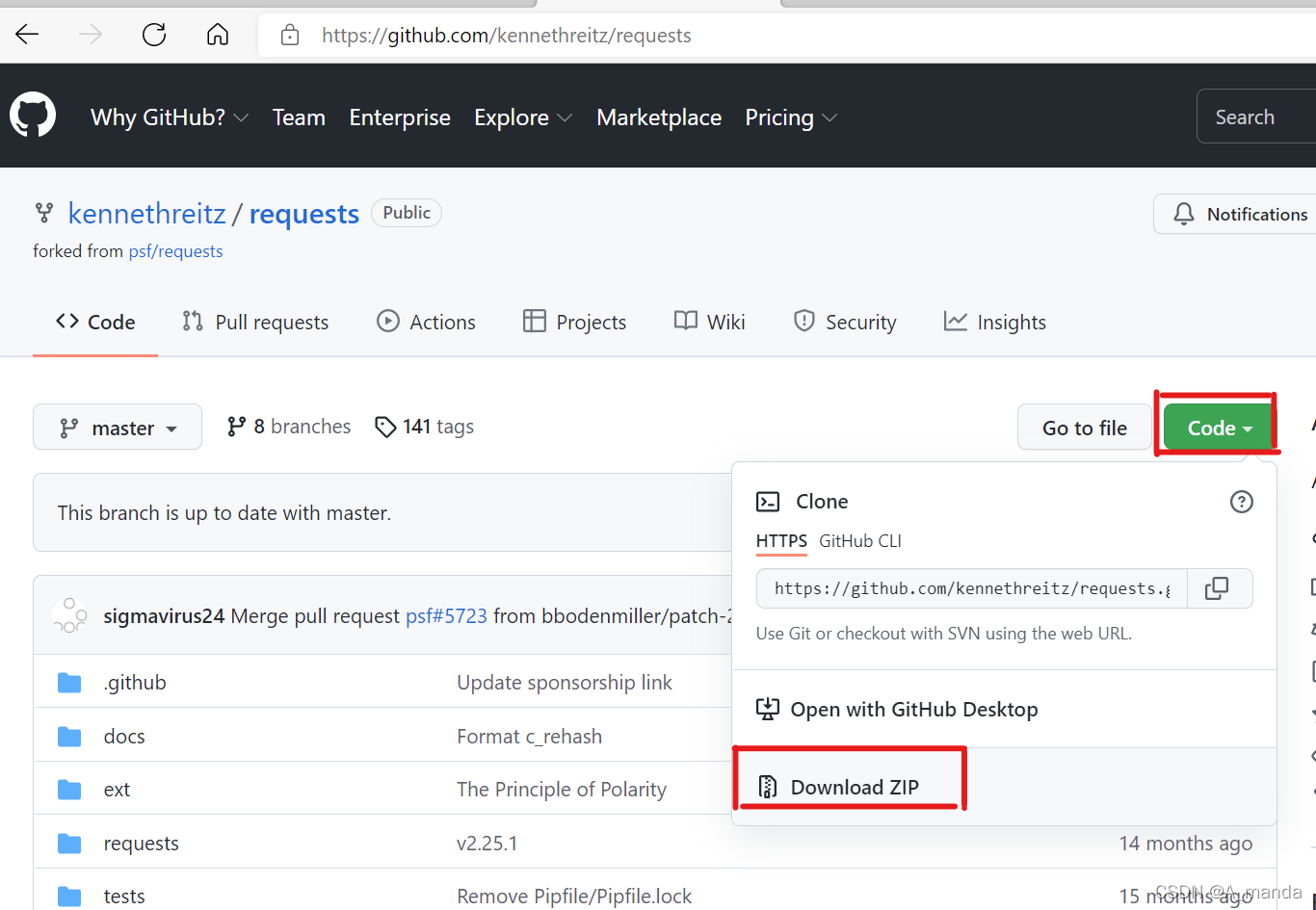This screenshot has height=910, width=1316.
Task: Open the psf/requests fork source link
Action: coord(174,250)
